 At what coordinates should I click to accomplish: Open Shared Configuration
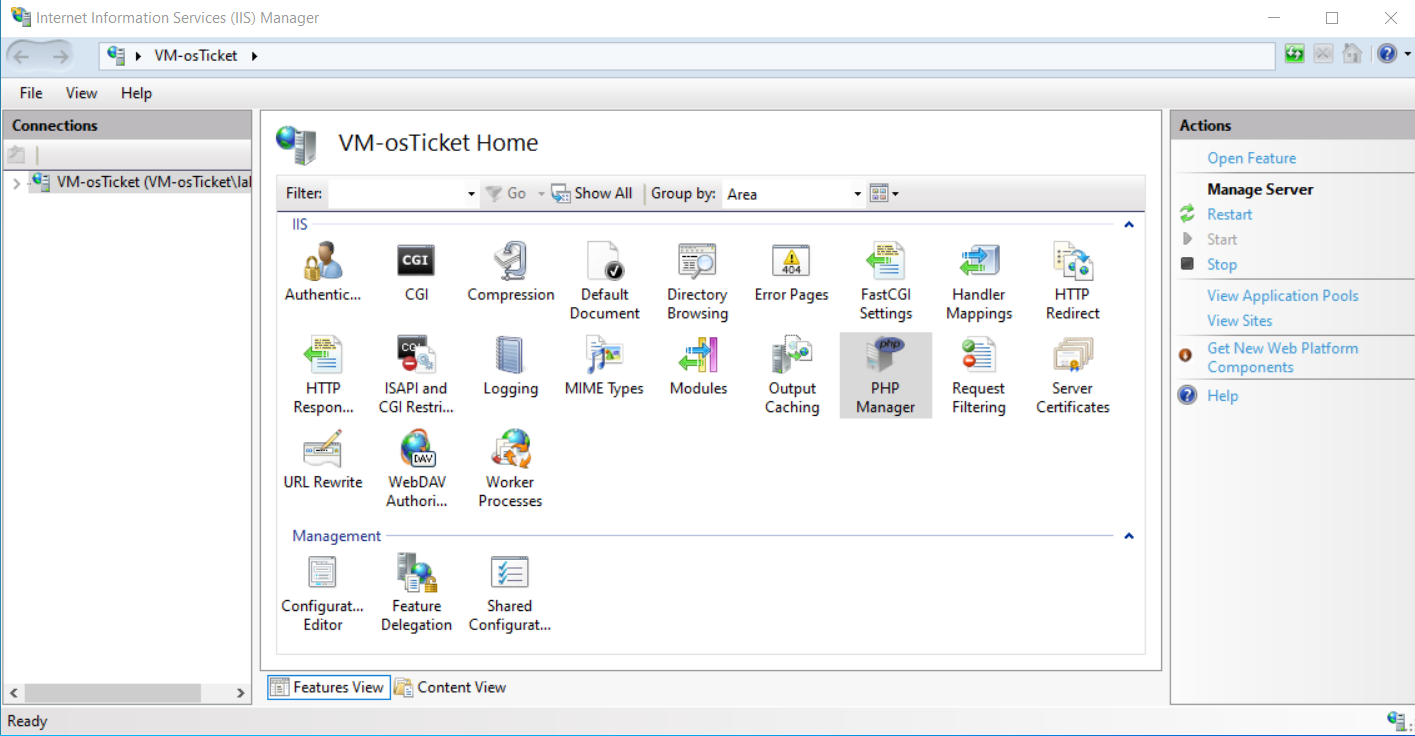[510, 593]
